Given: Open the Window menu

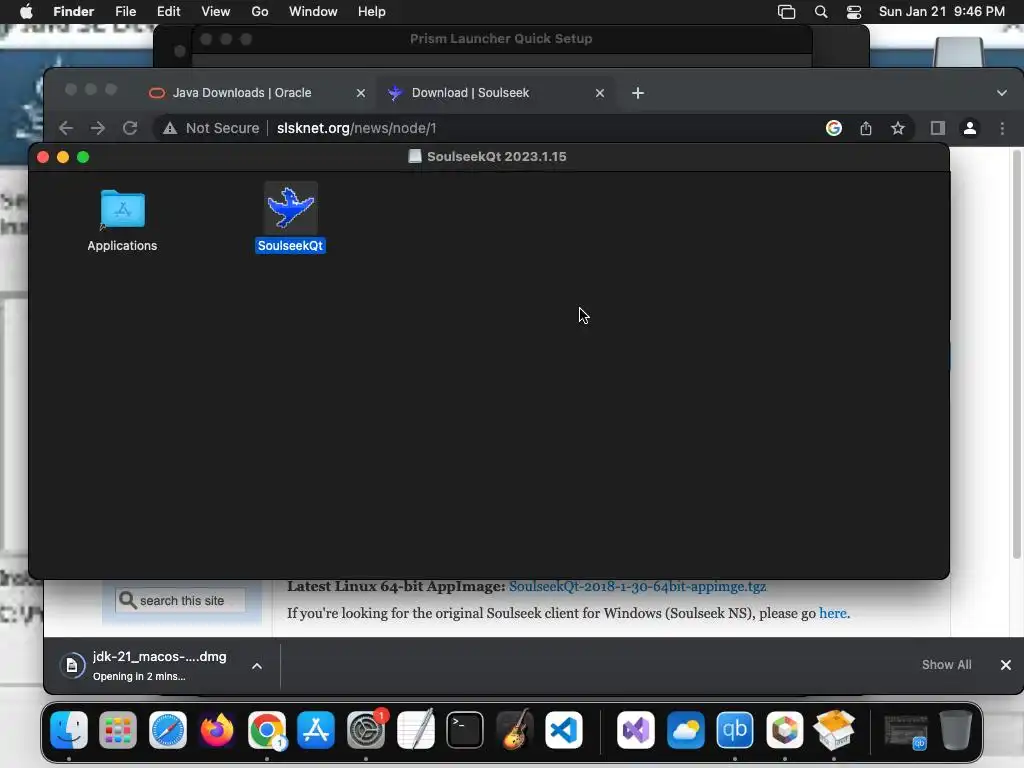Looking at the screenshot, I should 313,12.
